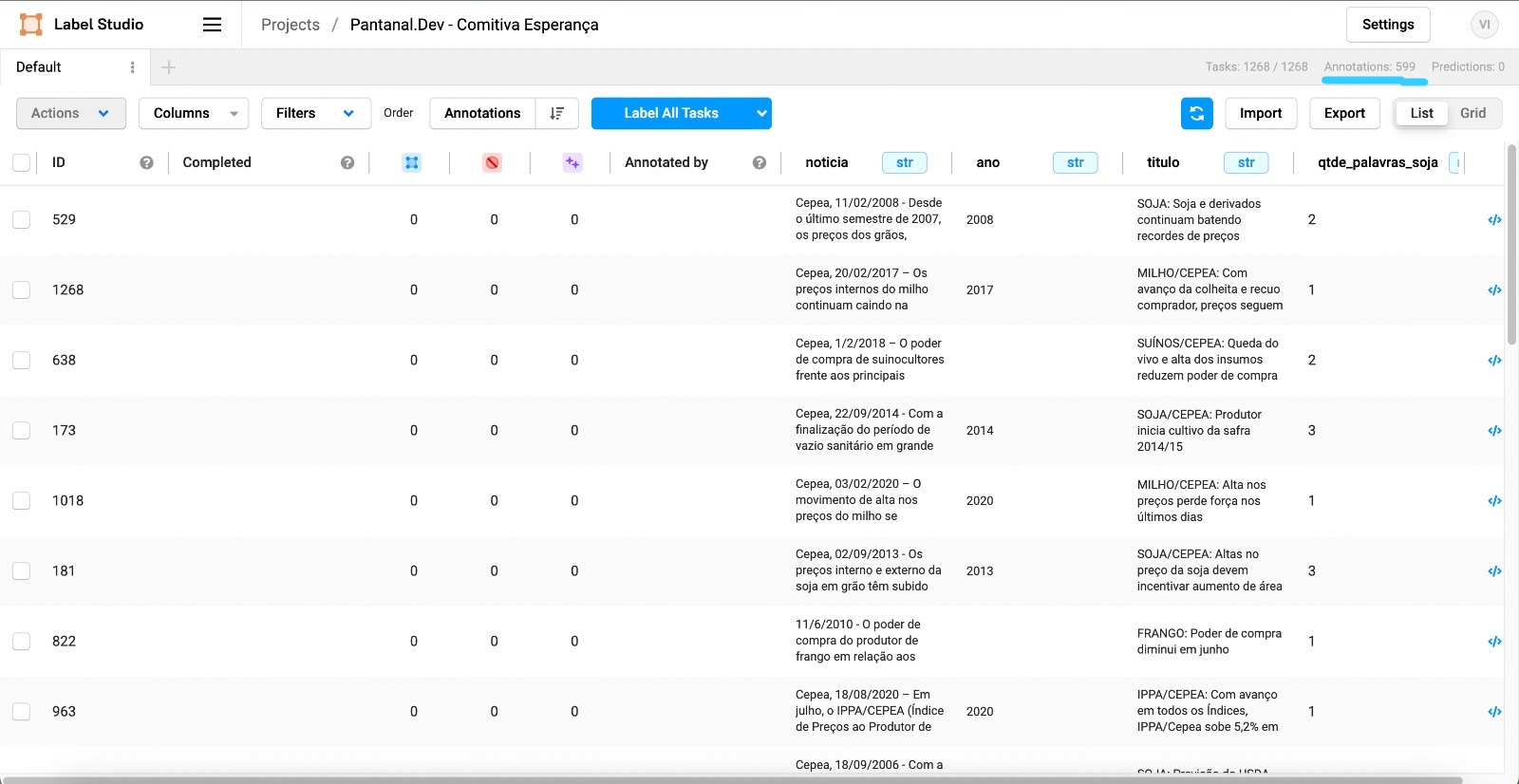View source code for task 181
Screen dimensions: 1519x784
pos(1494,570)
